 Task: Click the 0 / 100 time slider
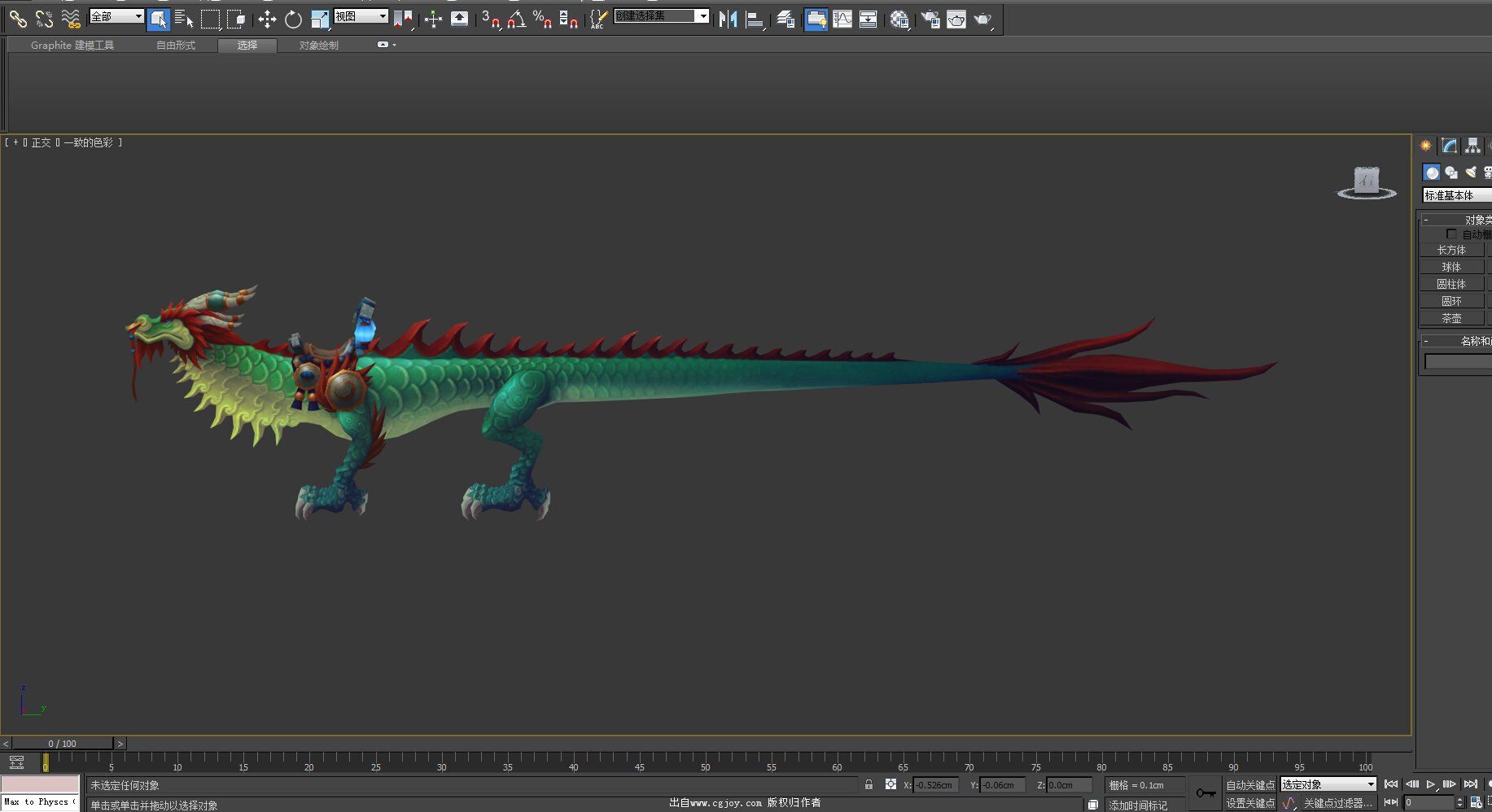tap(63, 744)
